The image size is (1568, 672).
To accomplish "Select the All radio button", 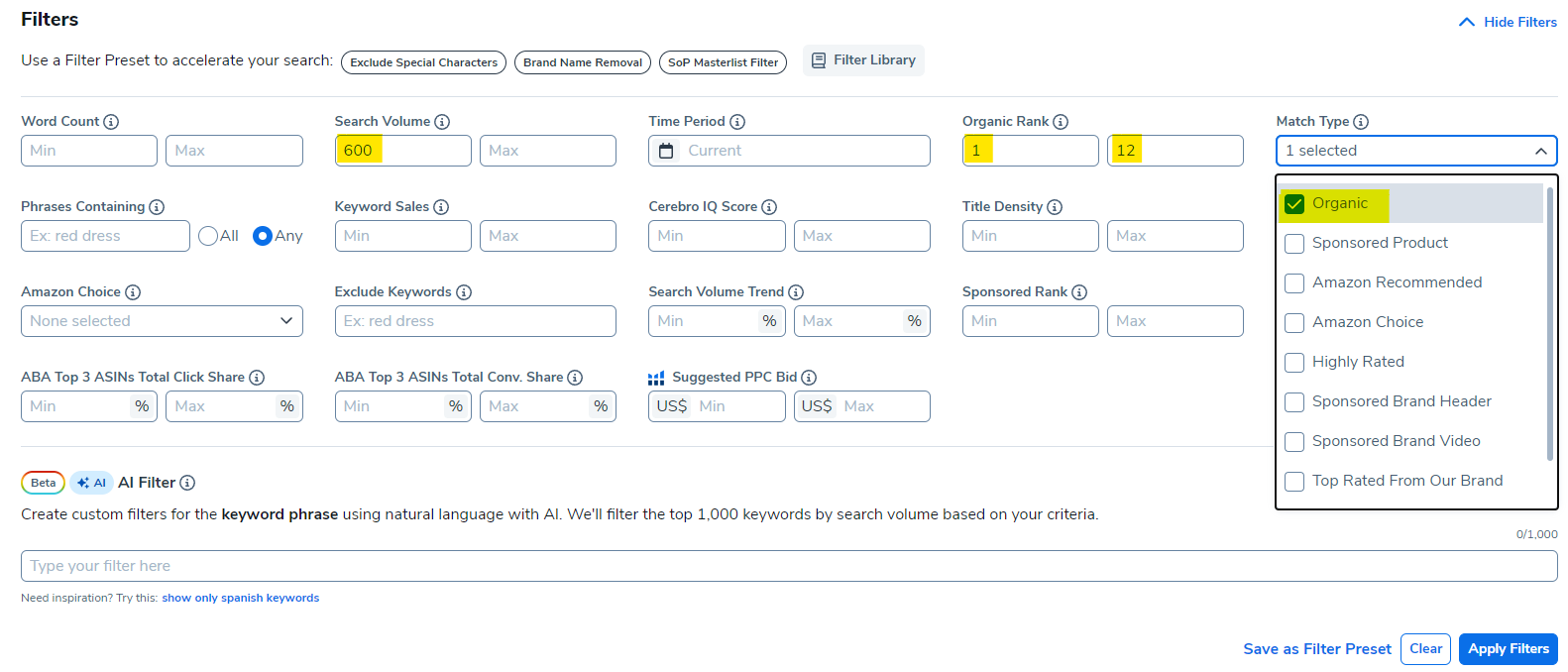I will [208, 236].
